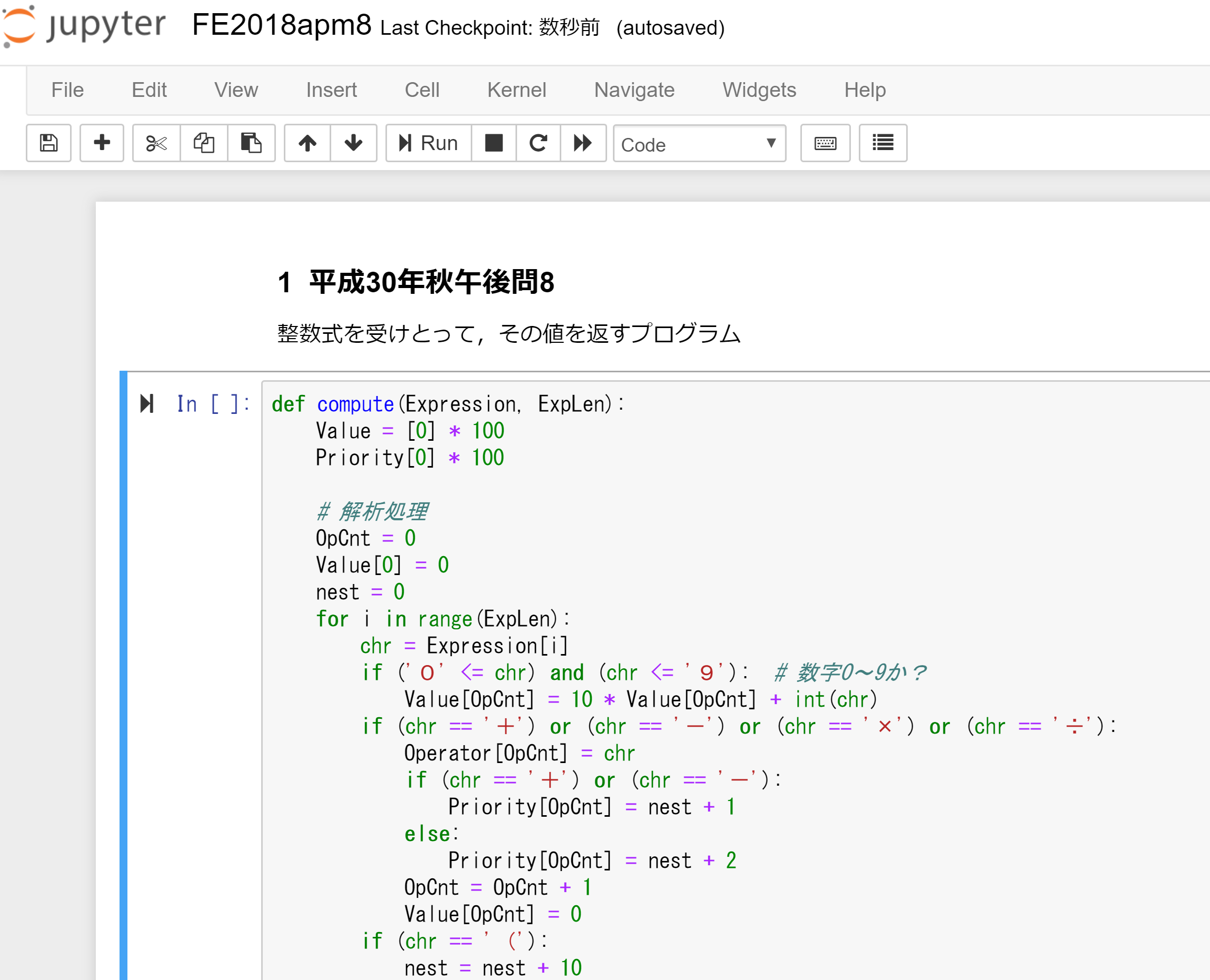This screenshot has height=980, width=1210.
Task: Move selected cell down arrow
Action: tap(353, 143)
